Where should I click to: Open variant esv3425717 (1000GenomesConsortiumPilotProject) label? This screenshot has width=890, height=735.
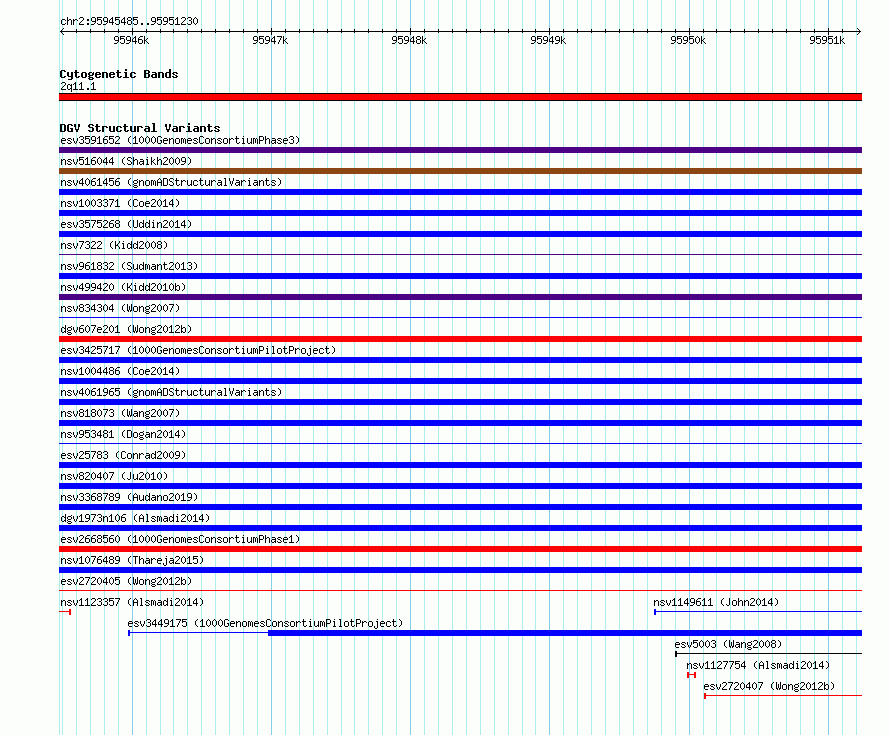pos(198,350)
